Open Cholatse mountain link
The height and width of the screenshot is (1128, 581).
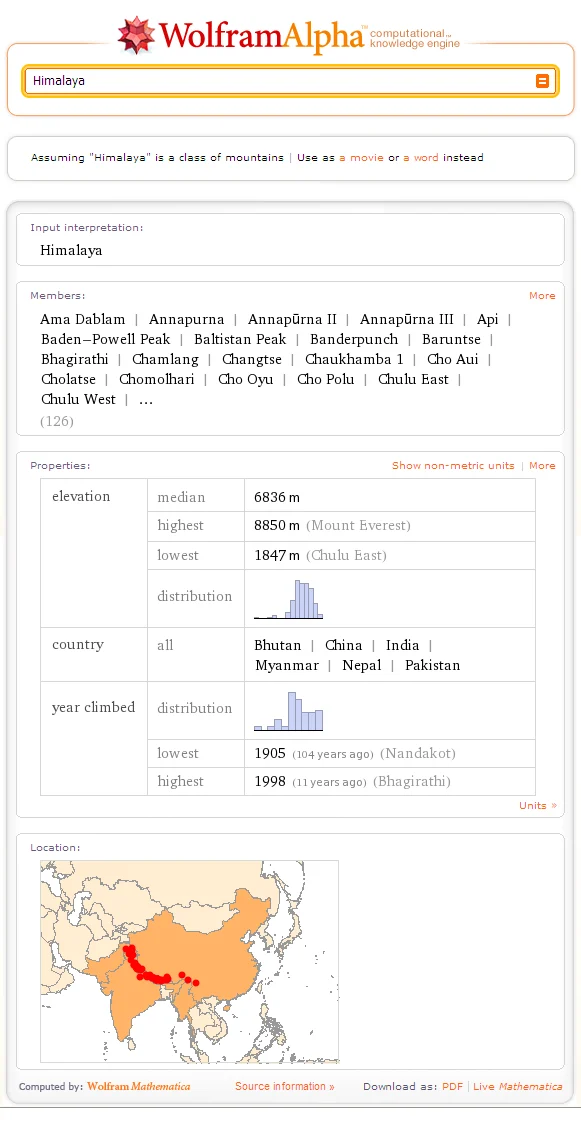click(68, 379)
